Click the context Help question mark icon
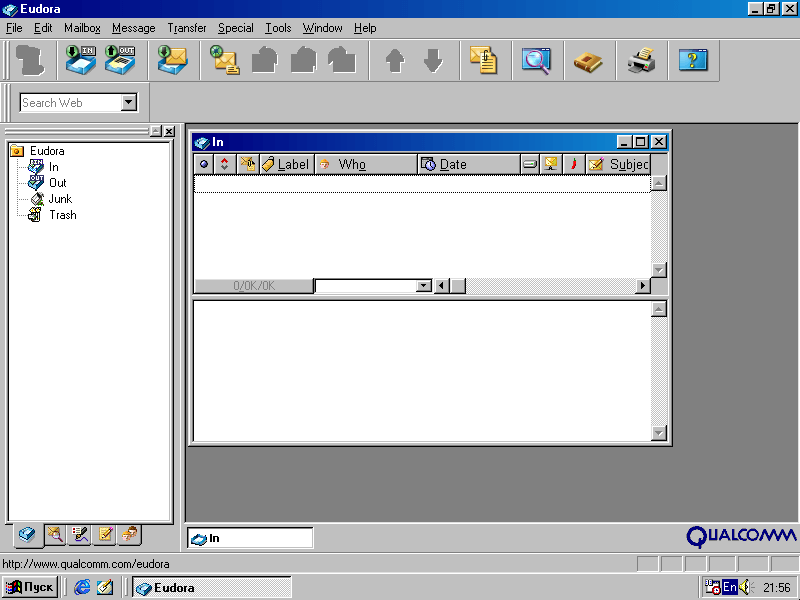Screen dimensions: 800x600 [693, 60]
